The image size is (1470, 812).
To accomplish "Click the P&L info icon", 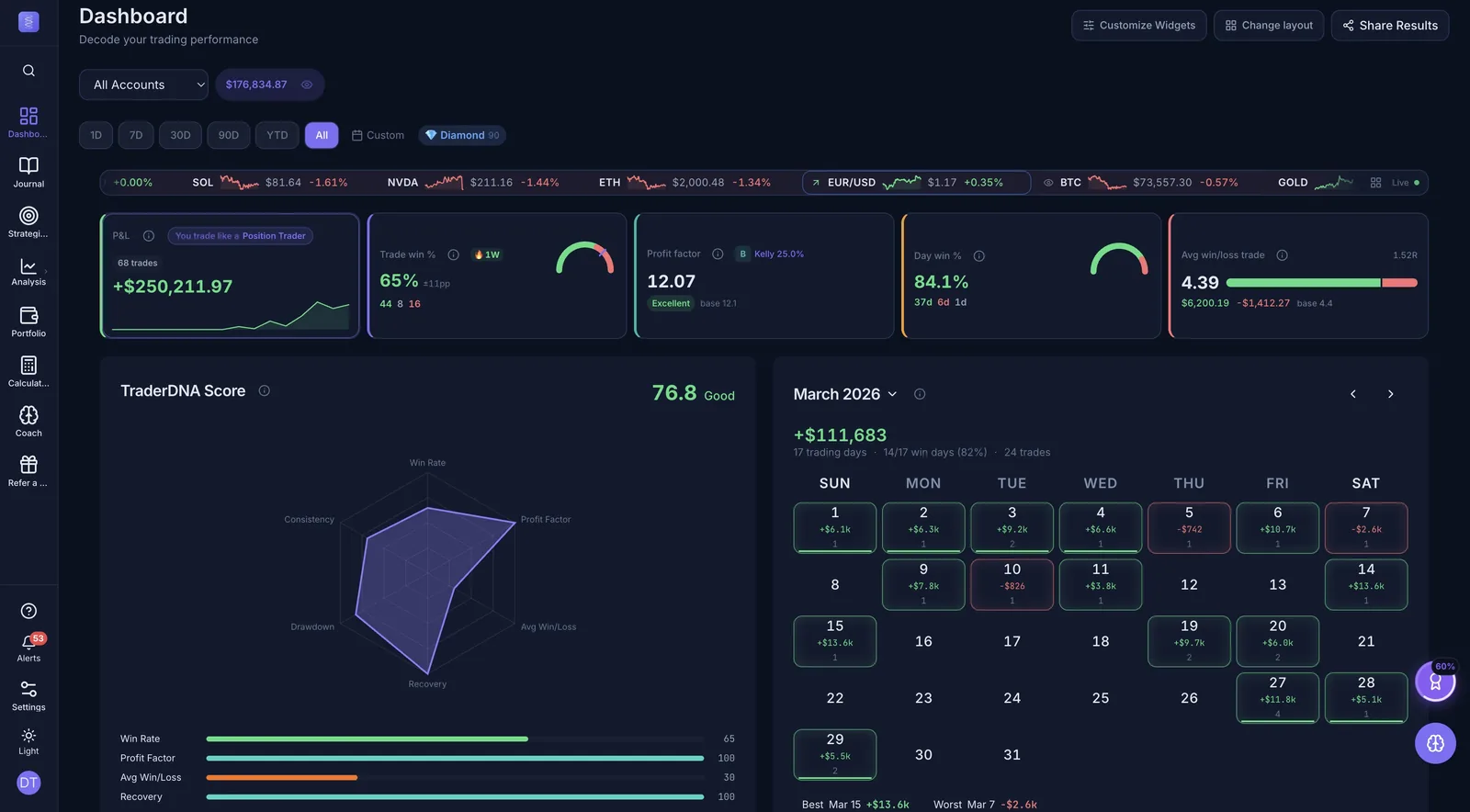I will [149, 236].
